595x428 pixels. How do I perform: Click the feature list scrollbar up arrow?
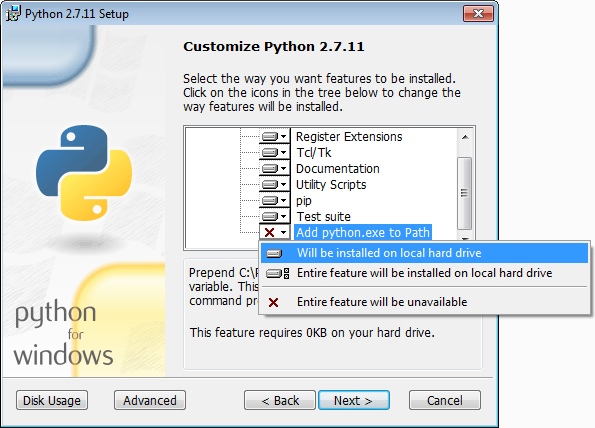click(465, 137)
